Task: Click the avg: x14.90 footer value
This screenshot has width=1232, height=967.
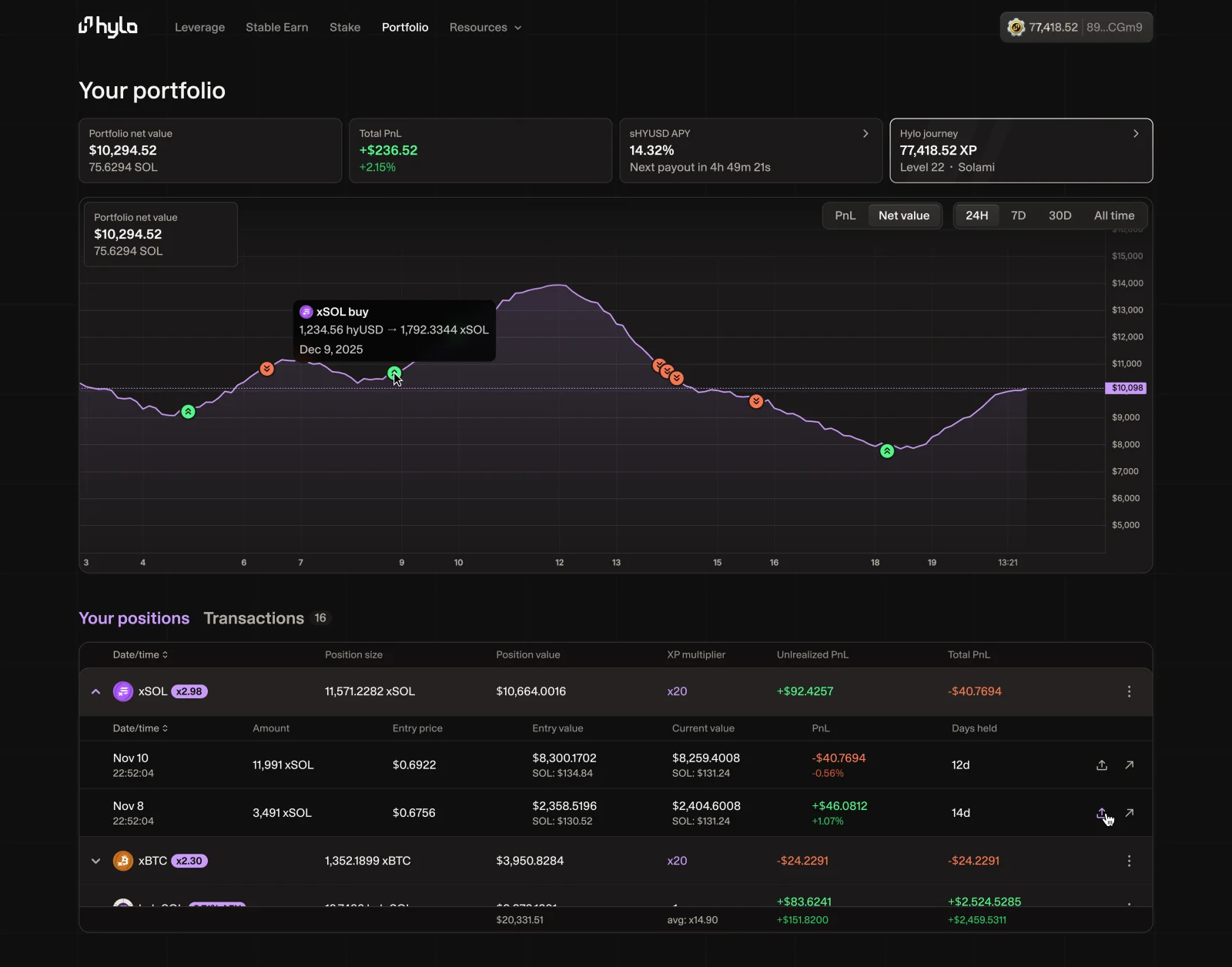Action: 692,920
